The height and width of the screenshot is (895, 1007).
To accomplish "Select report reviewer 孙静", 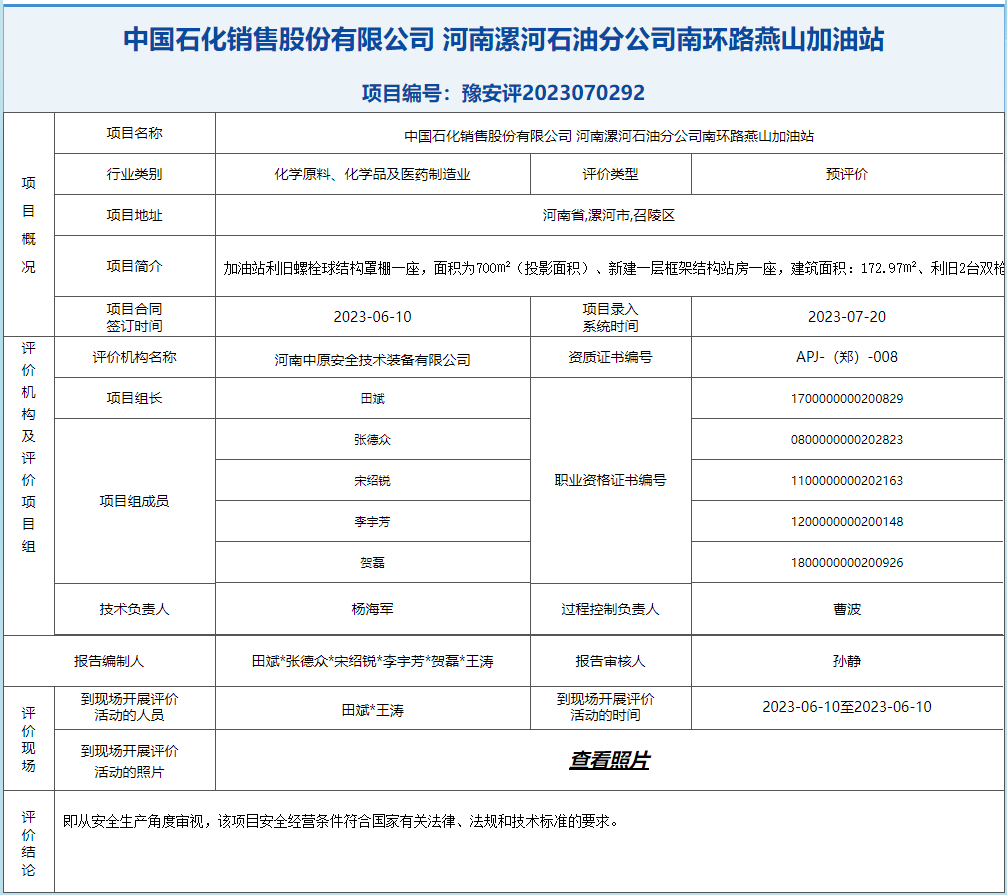I will [847, 661].
